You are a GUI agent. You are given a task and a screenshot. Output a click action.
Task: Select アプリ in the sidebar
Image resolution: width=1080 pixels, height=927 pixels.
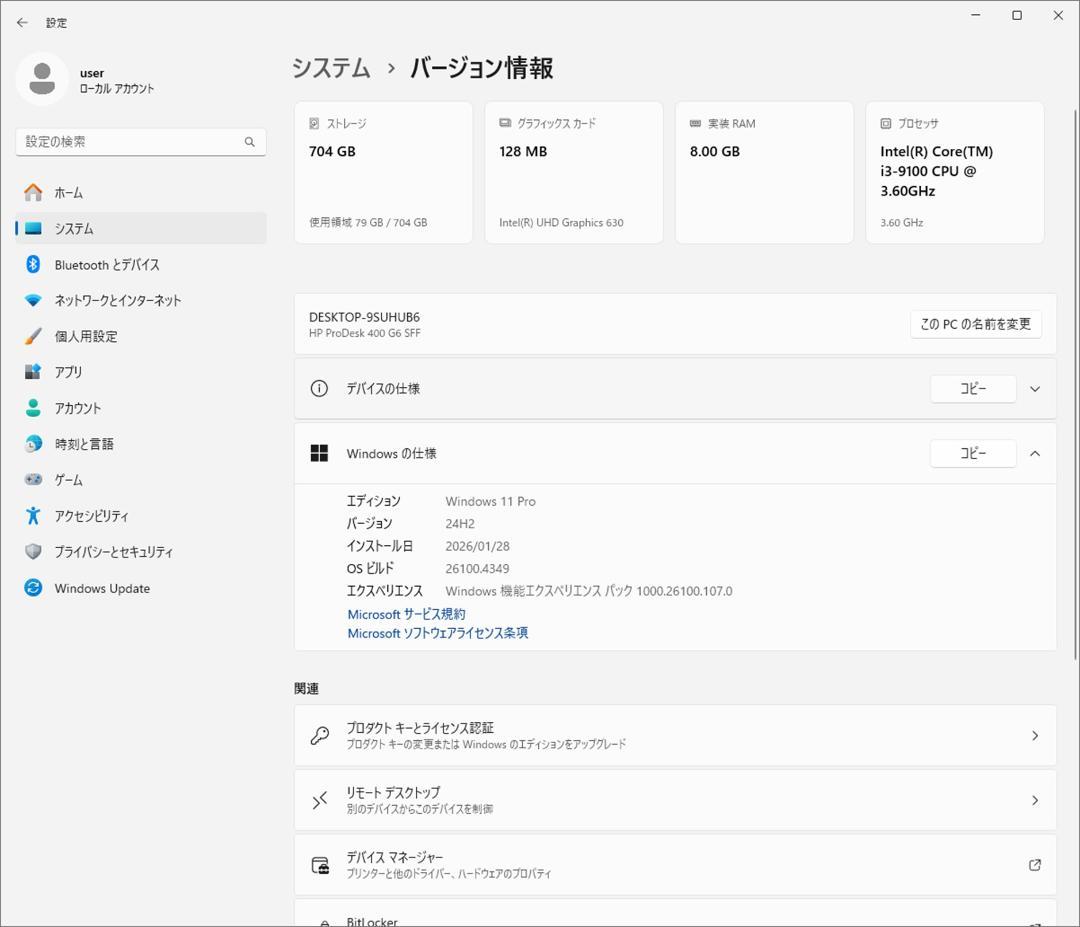pyautogui.click(x=141, y=372)
